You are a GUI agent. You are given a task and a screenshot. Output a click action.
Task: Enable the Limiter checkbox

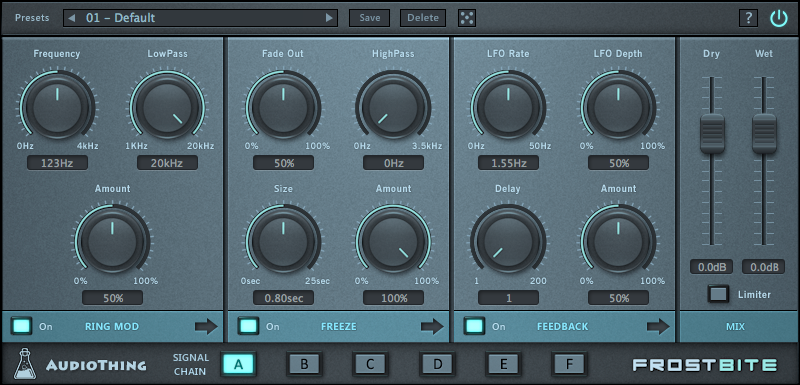coord(718,294)
